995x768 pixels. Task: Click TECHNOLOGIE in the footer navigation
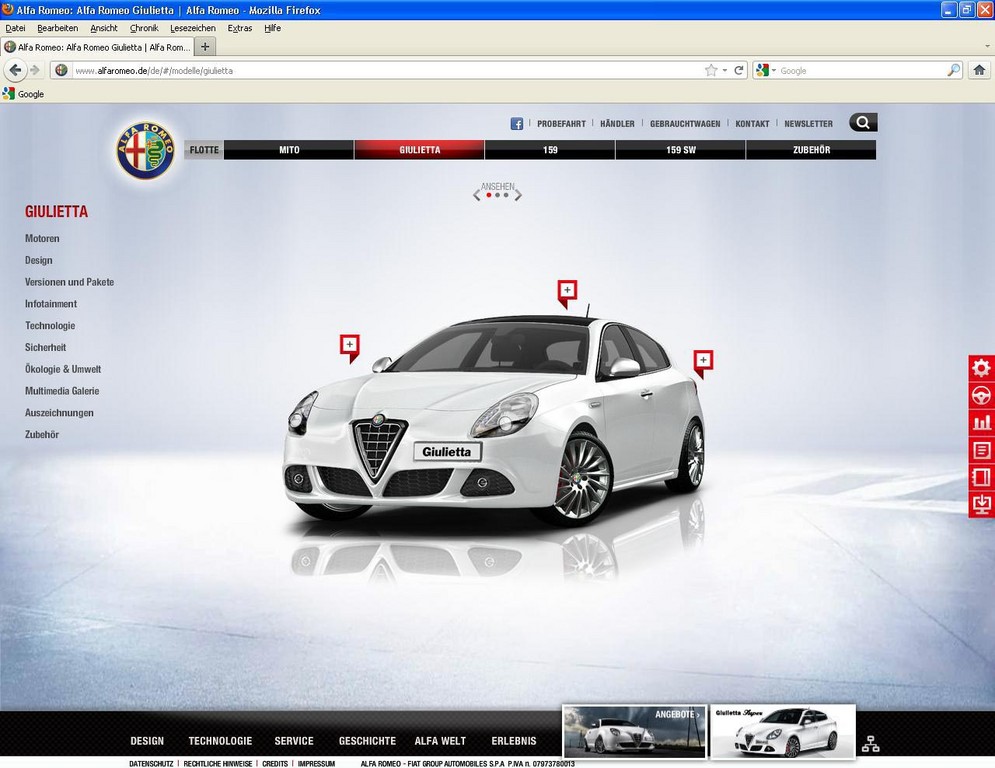click(x=220, y=741)
